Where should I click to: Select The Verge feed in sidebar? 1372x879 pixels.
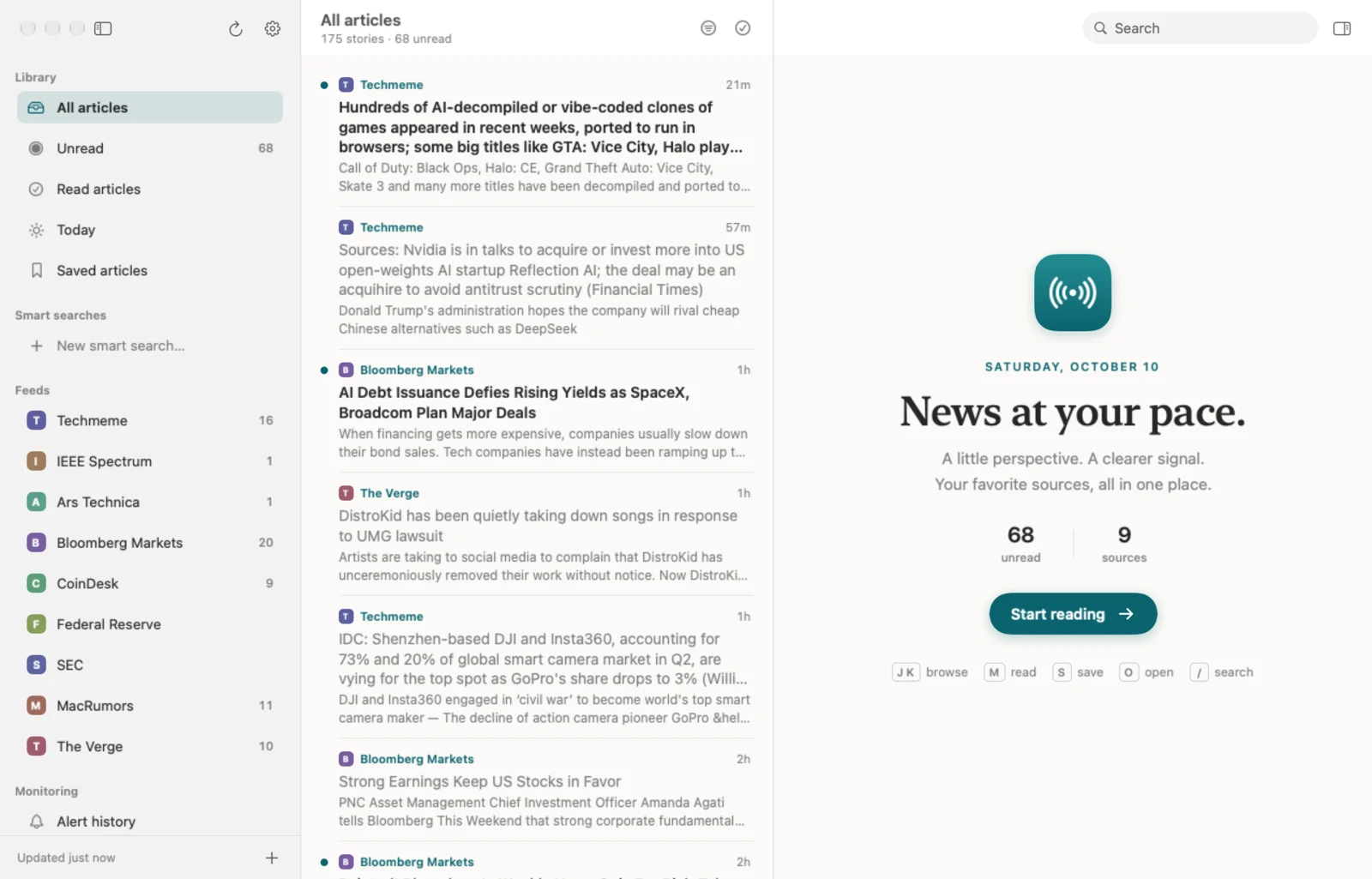click(150, 746)
